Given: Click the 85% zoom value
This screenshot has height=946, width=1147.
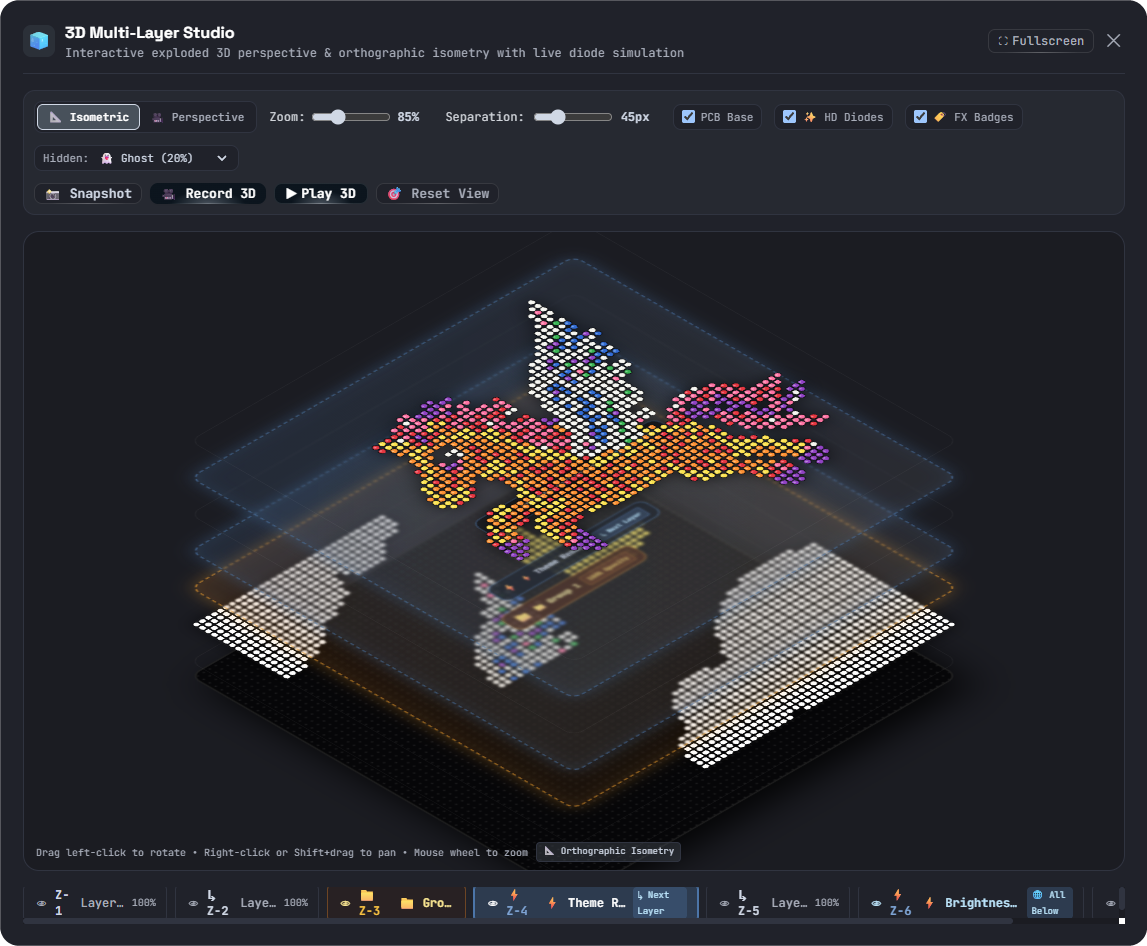Looking at the screenshot, I should [x=408, y=117].
